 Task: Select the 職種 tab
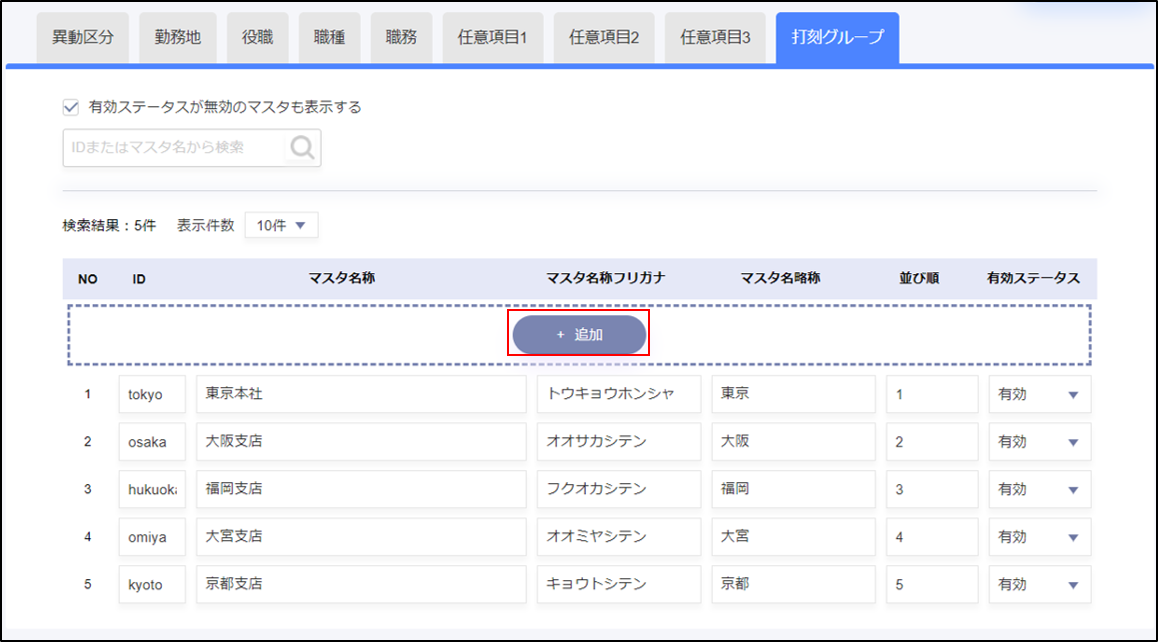329,38
